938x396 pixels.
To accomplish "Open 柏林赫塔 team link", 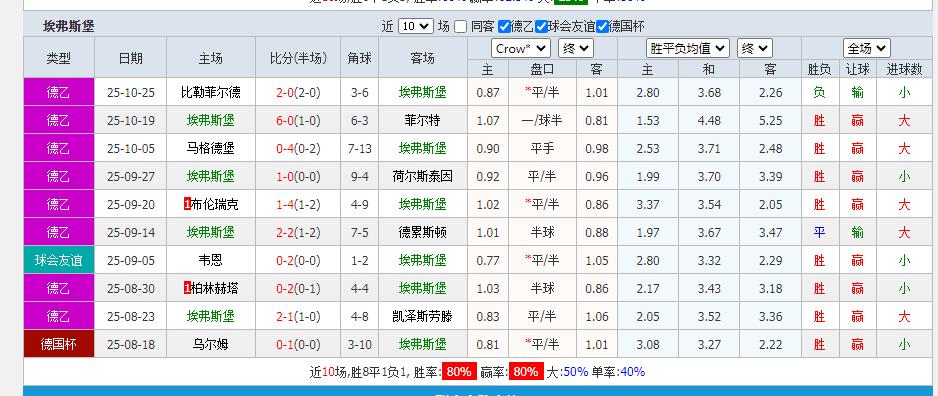I will (x=215, y=288).
